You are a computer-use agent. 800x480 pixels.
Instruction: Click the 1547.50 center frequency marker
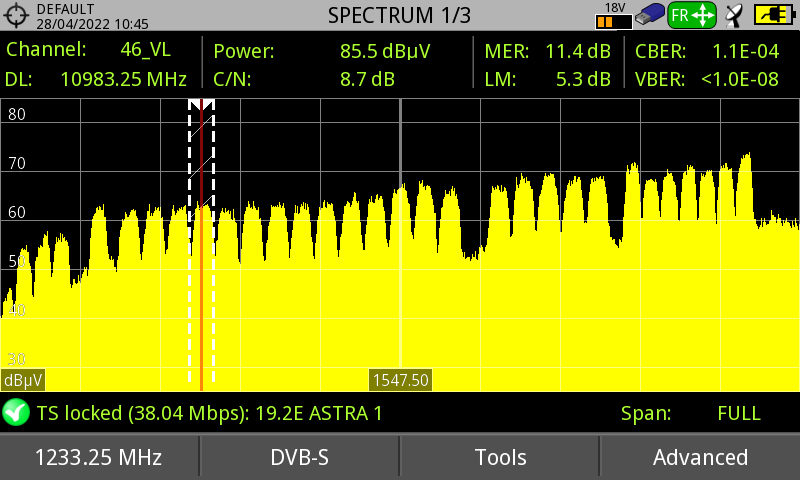click(x=400, y=380)
